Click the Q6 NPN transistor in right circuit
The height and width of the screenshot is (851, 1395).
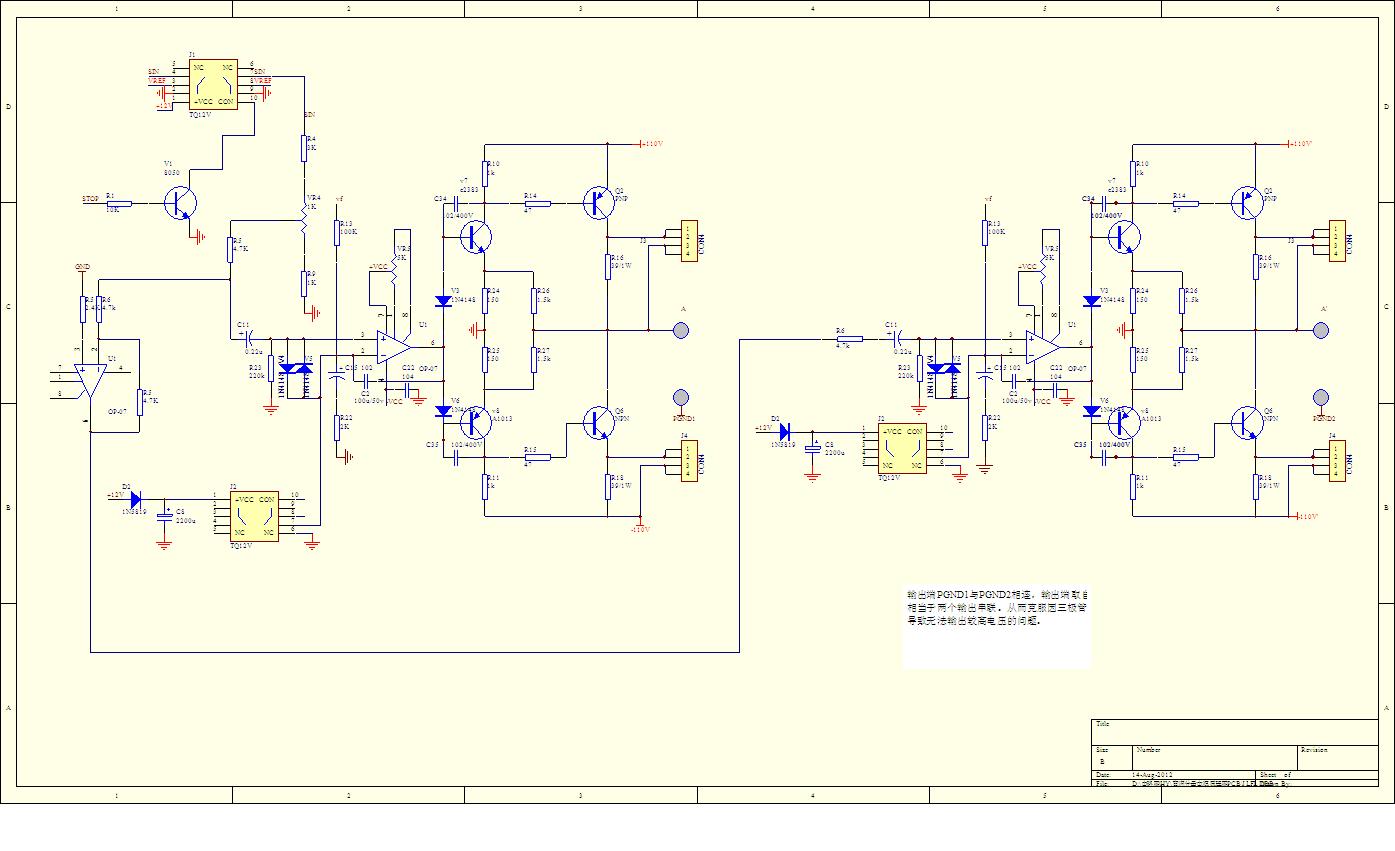pos(1247,424)
